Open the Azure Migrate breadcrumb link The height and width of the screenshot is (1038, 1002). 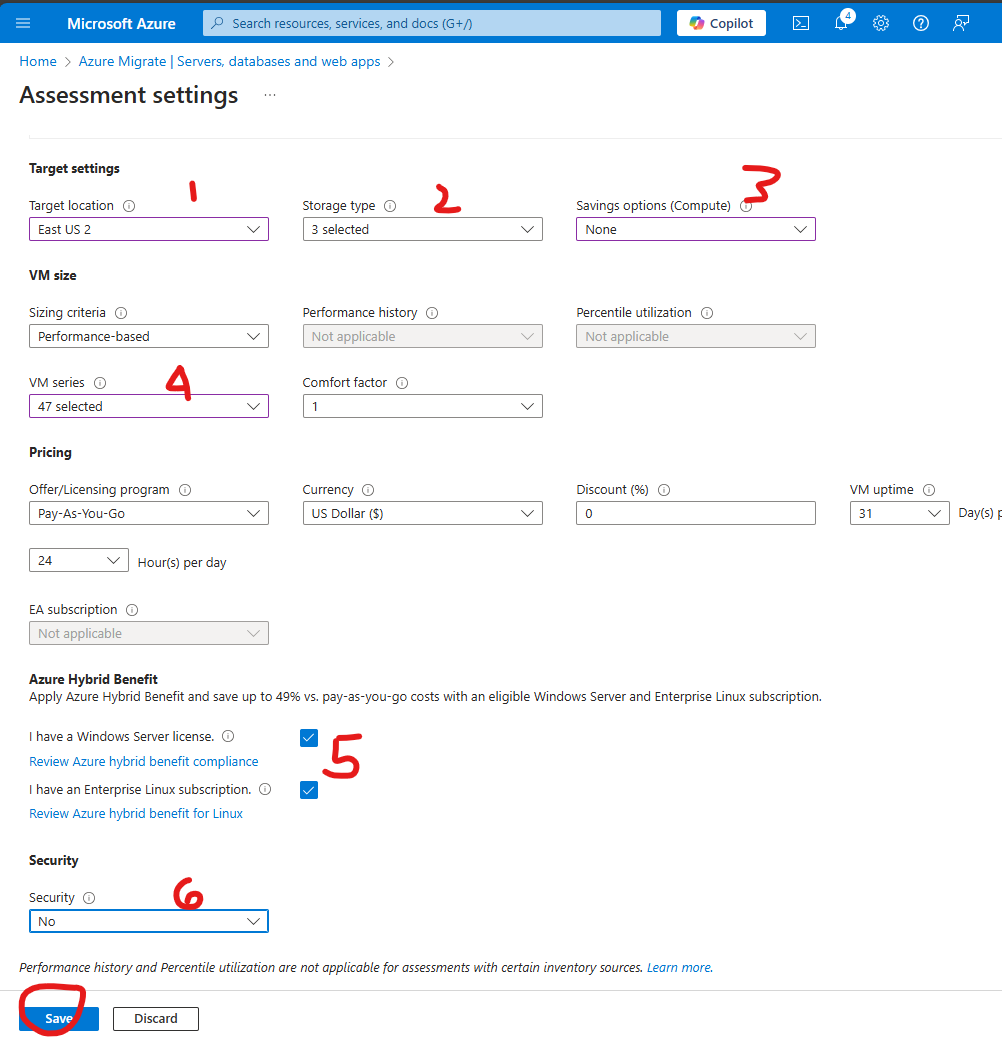(x=229, y=62)
